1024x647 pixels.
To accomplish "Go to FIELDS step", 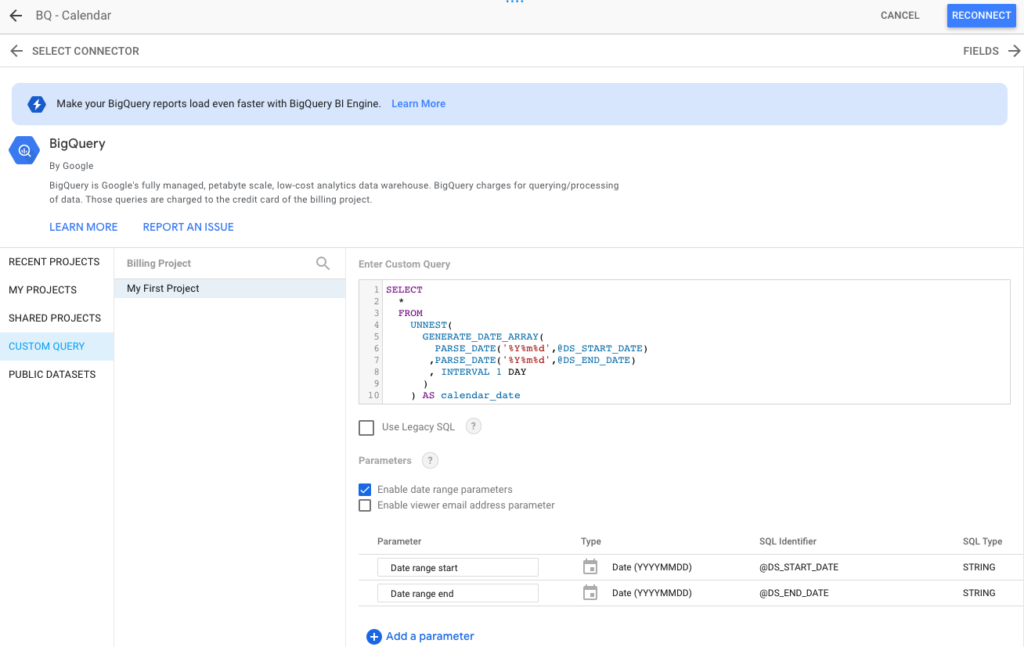I will click(980, 51).
